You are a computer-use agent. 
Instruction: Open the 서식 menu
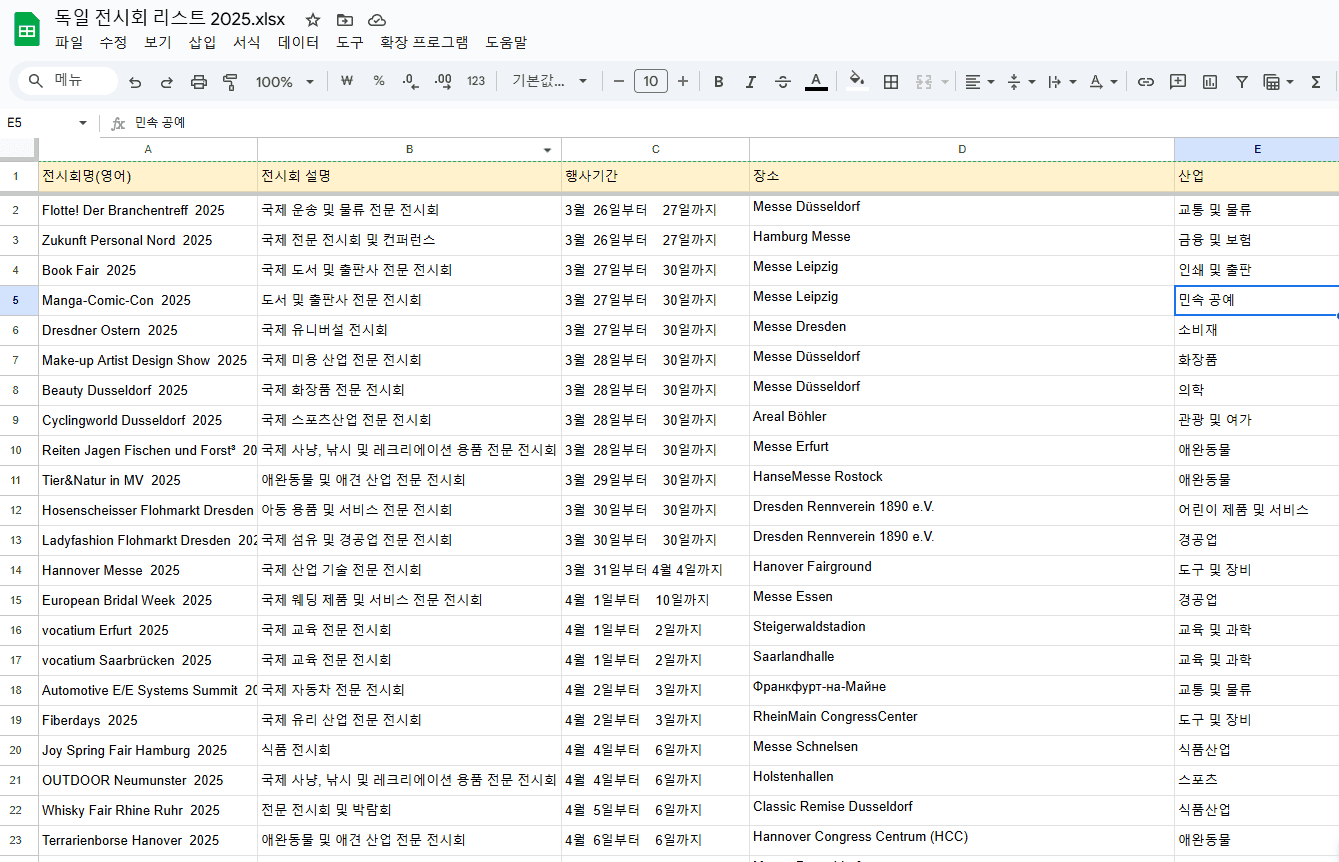[246, 42]
